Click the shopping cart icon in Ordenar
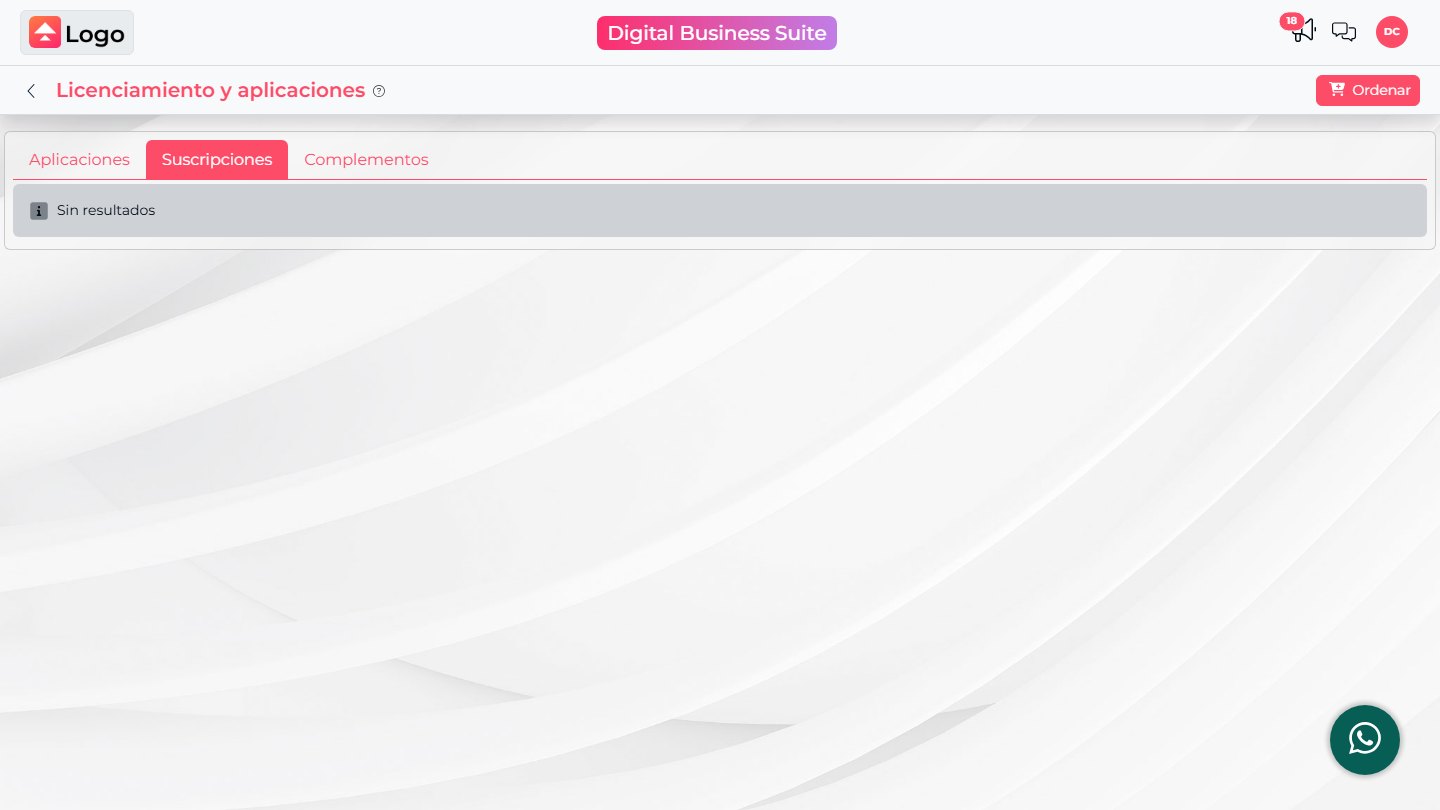1440x810 pixels. [x=1337, y=89]
